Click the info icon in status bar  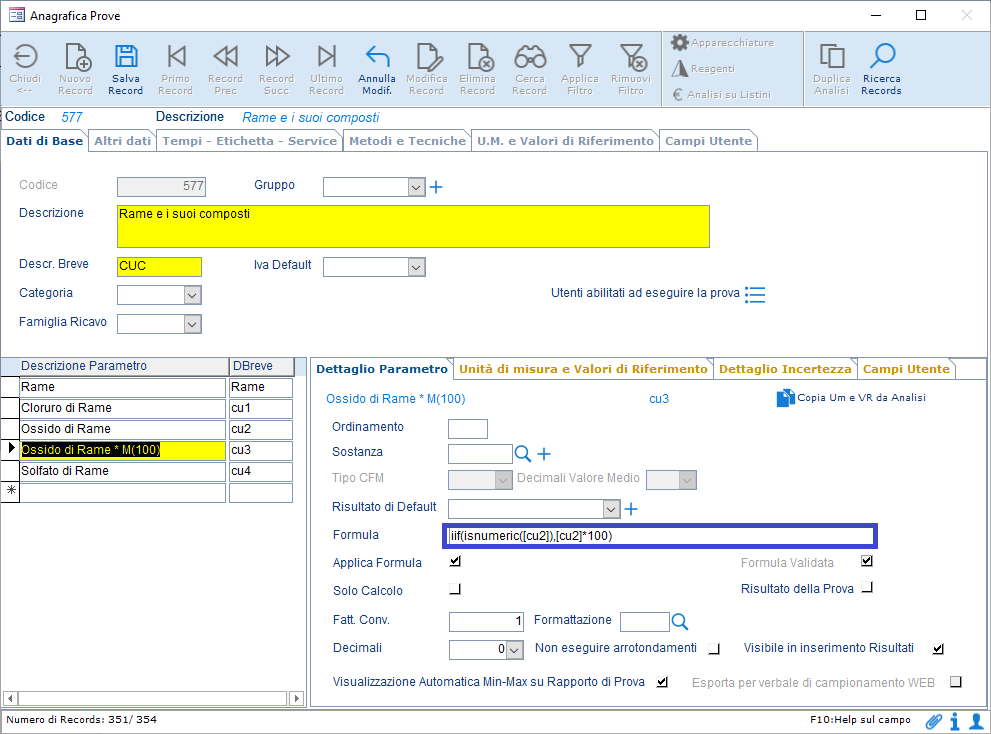[954, 721]
